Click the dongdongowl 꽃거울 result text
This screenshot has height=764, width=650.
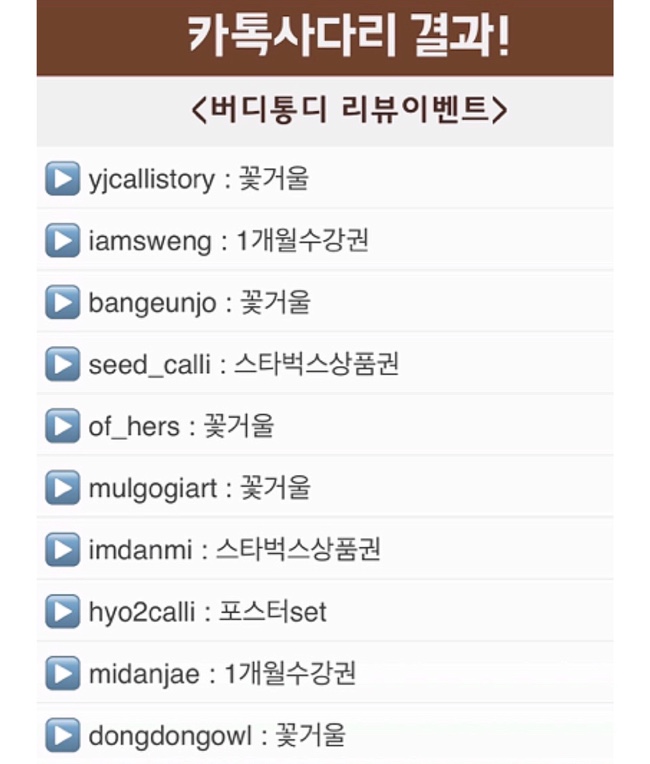(217, 736)
